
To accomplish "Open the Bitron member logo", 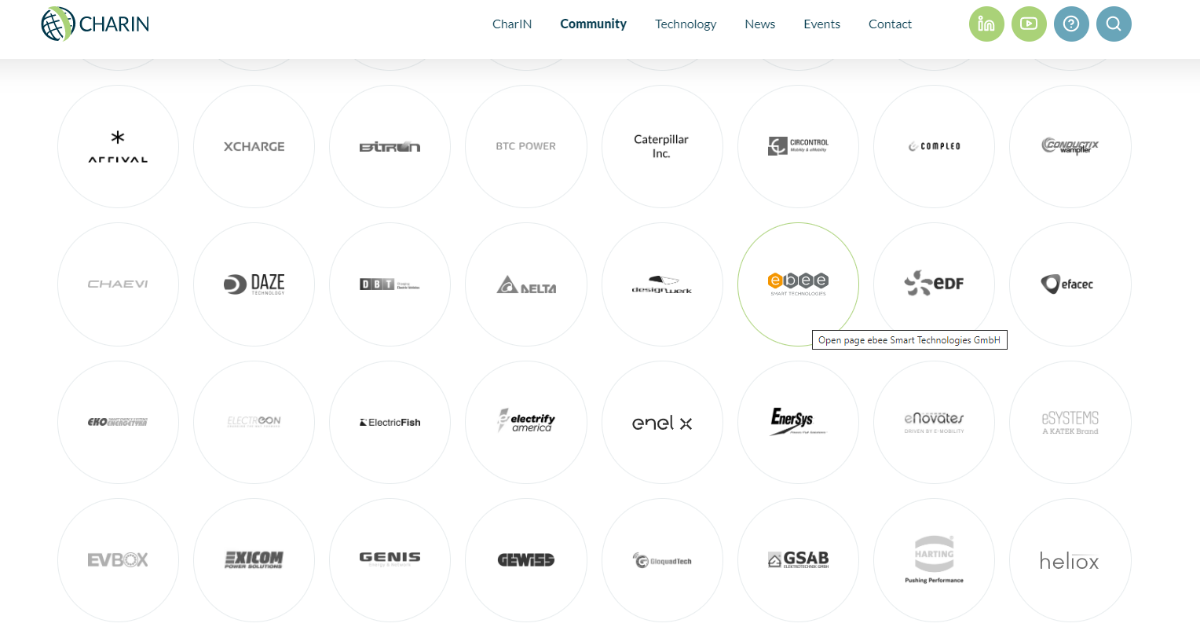I will [x=390, y=146].
